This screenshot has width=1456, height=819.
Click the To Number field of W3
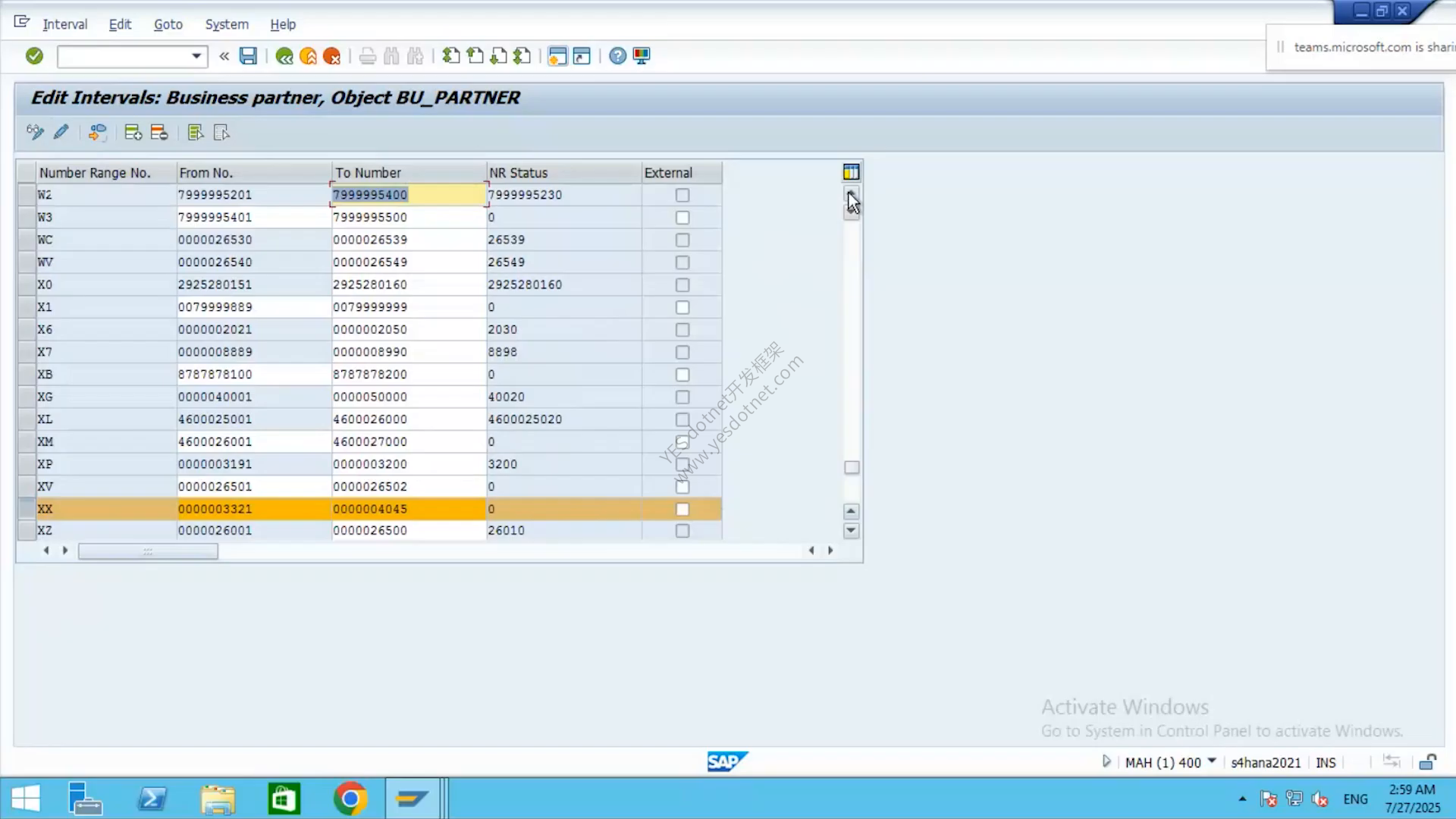tap(409, 218)
